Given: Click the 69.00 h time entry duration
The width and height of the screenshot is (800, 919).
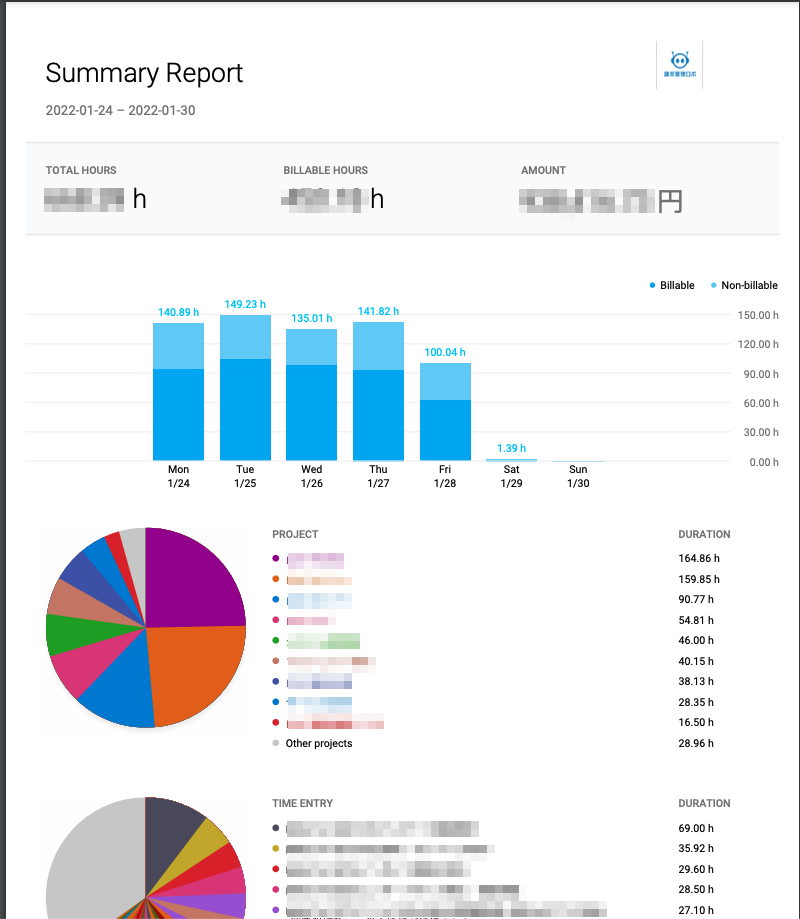Looking at the screenshot, I should tap(696, 828).
